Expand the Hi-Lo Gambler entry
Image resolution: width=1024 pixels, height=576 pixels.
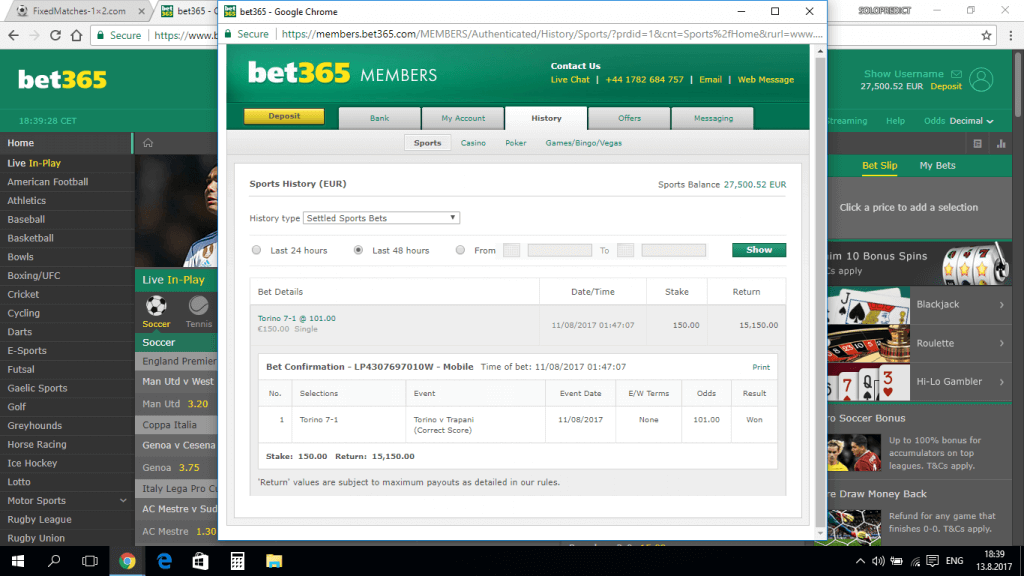point(1001,381)
